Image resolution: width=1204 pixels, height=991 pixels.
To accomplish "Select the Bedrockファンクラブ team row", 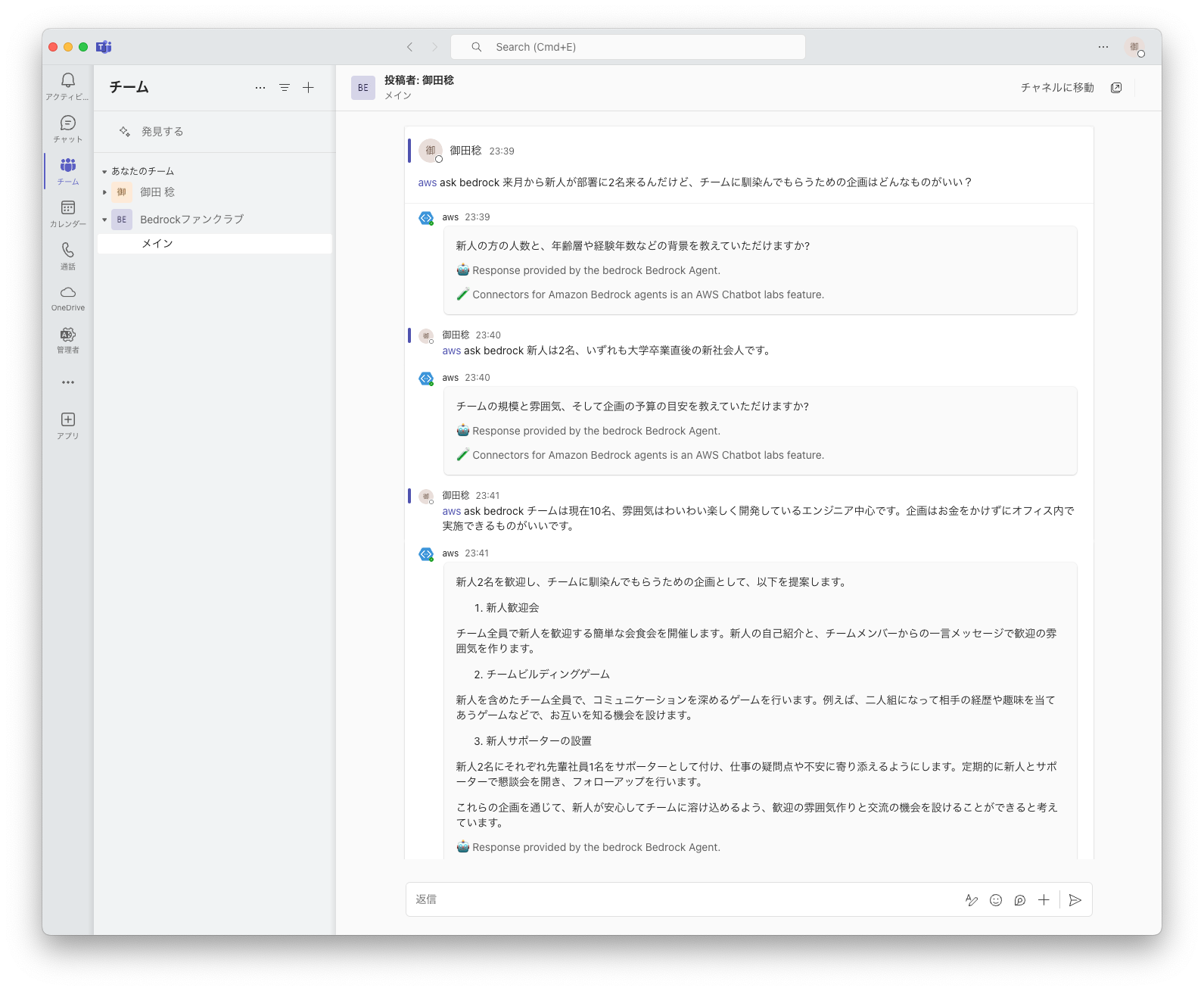I will click(x=215, y=220).
